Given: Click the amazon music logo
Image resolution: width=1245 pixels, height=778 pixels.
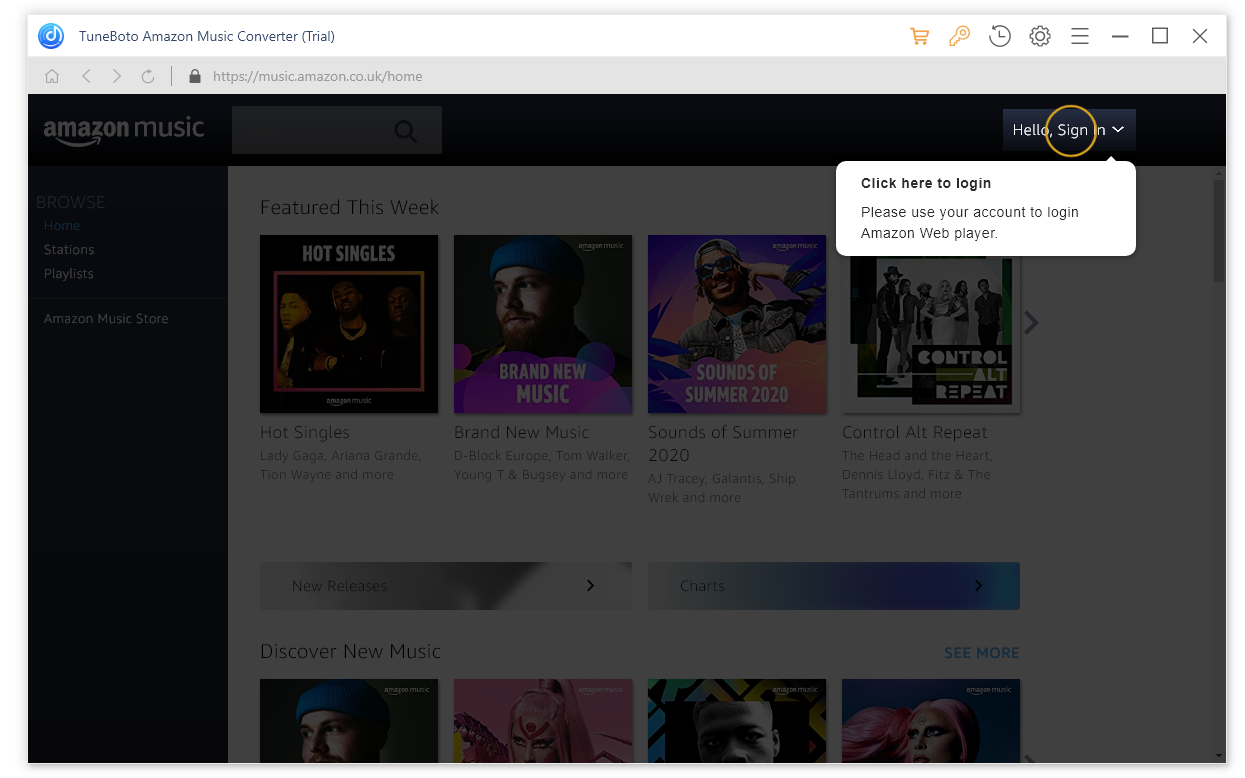Looking at the screenshot, I should click(x=124, y=131).
